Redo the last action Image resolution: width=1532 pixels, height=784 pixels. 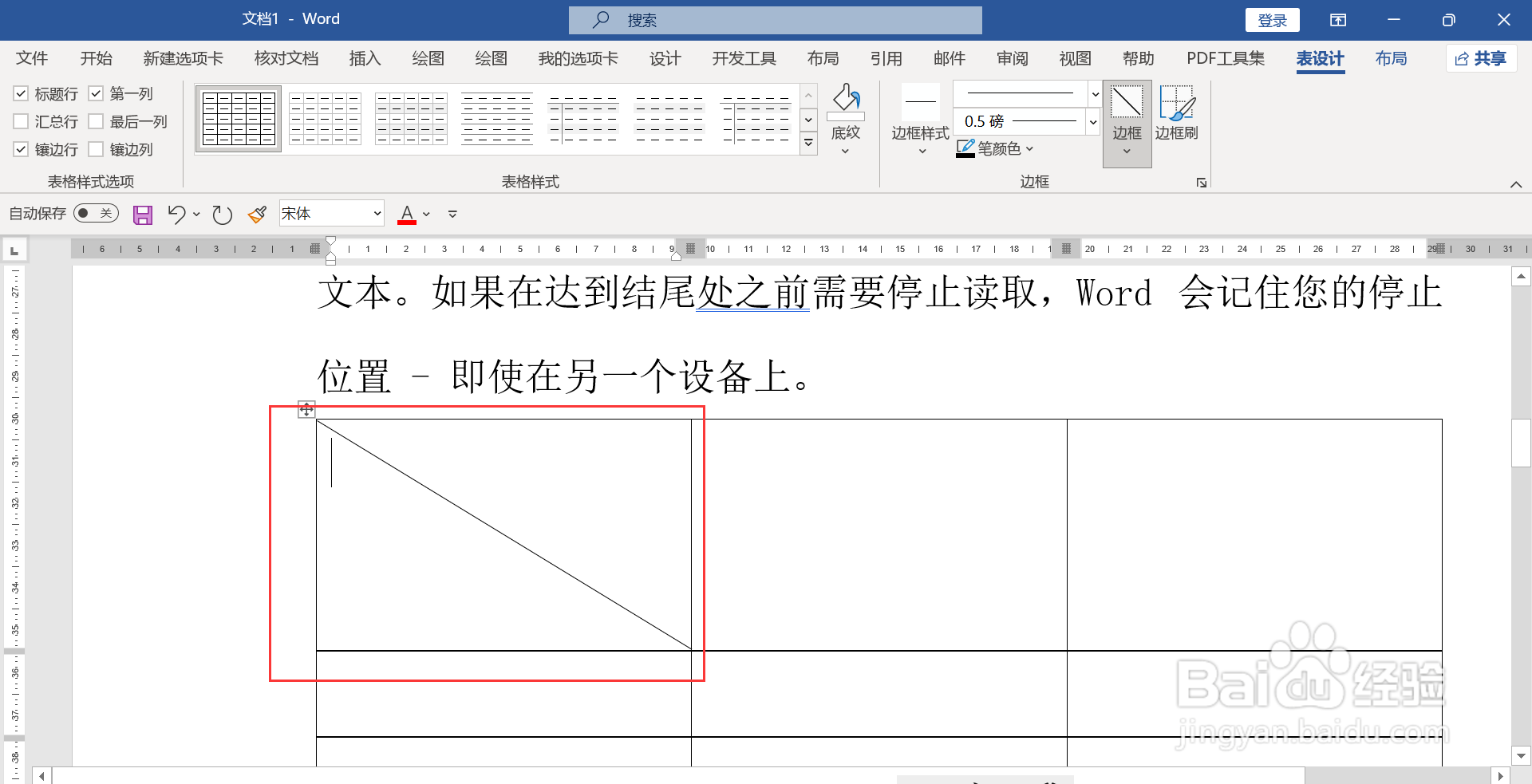point(221,214)
